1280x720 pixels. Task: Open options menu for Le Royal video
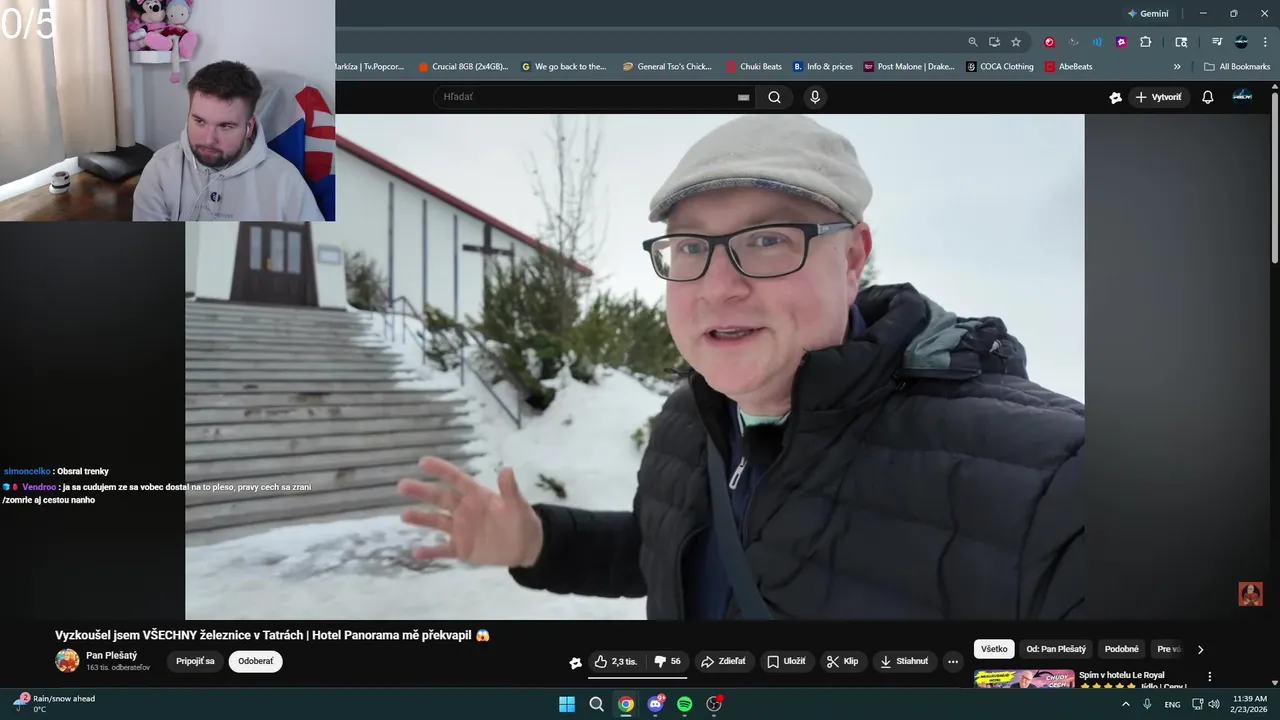click(x=1209, y=677)
